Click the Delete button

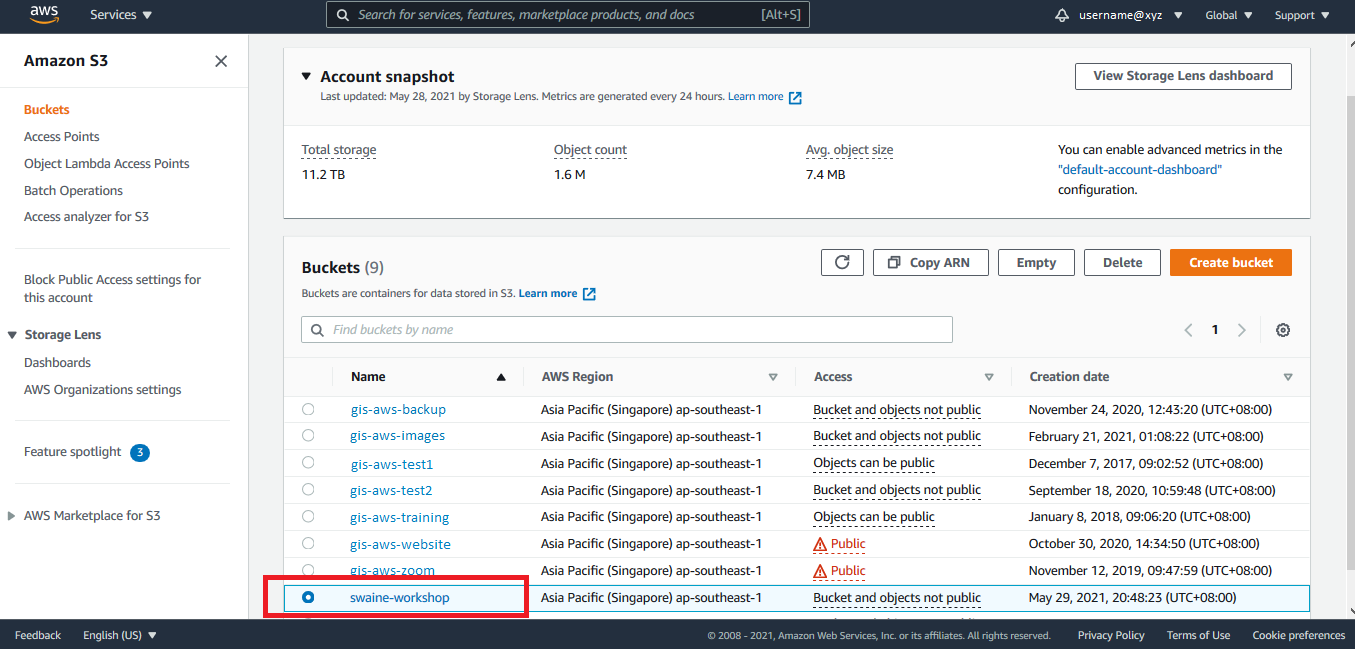click(1122, 262)
